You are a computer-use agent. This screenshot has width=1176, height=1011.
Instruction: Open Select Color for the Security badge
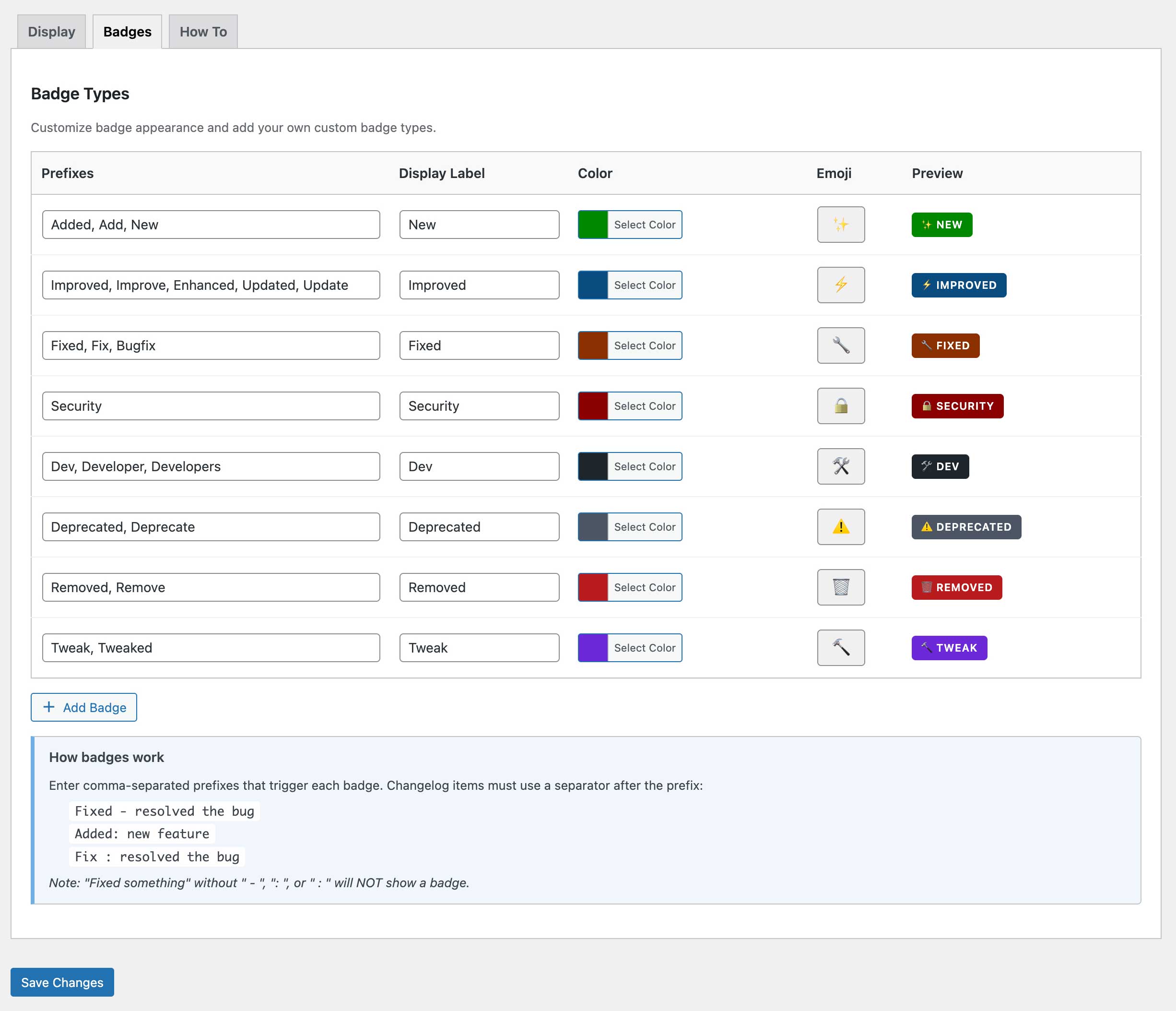(644, 406)
